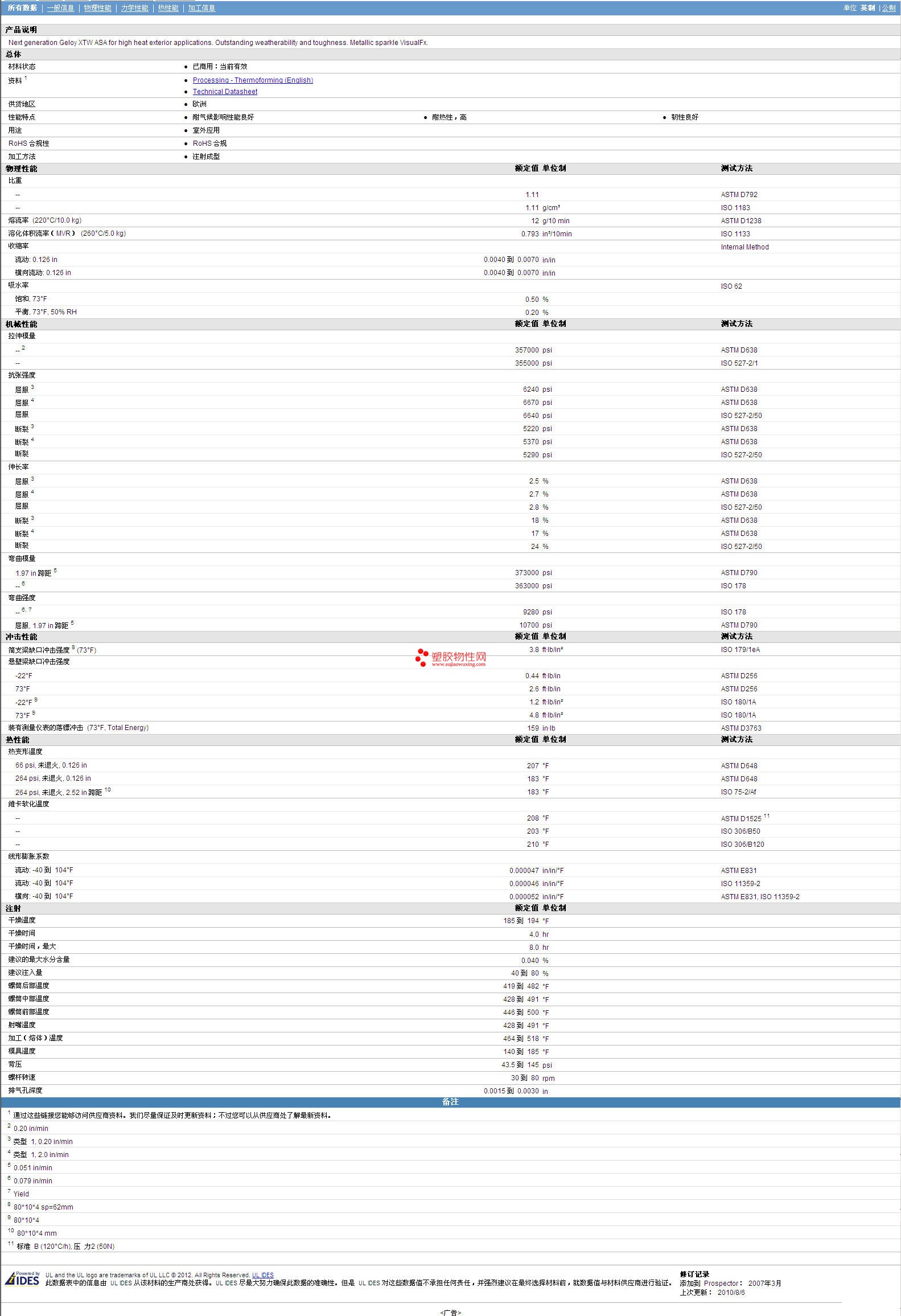The image size is (901, 1316).
Task: Click ASTM D3763 test method
Action: [740, 728]
